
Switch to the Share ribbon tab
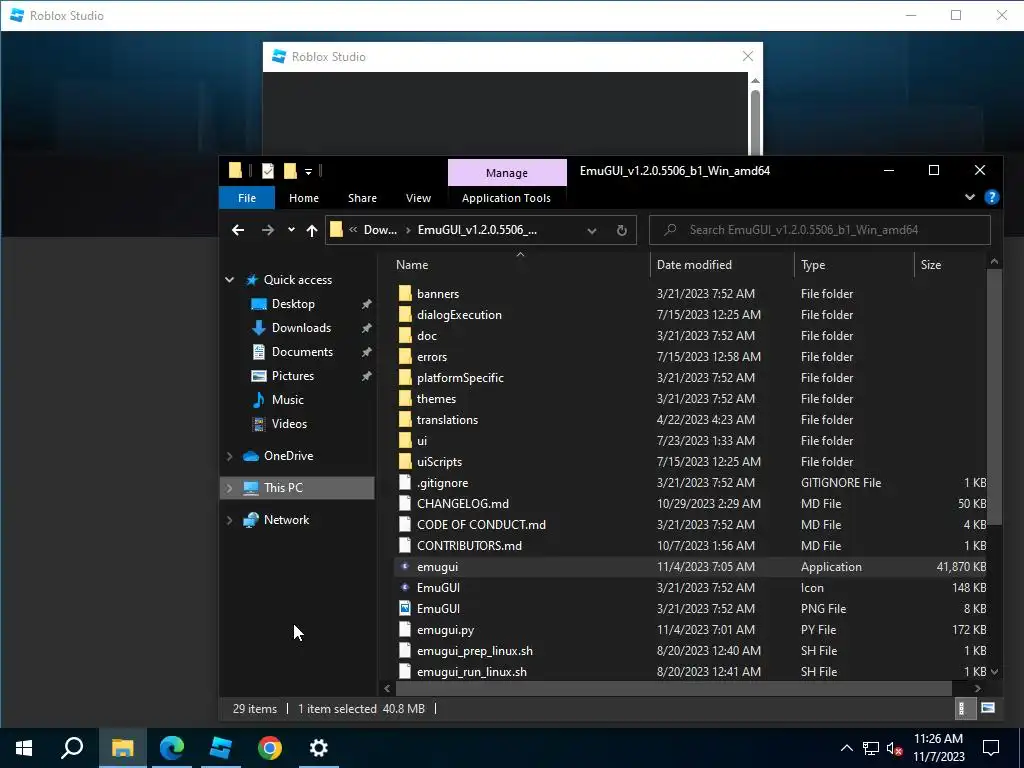click(x=362, y=198)
